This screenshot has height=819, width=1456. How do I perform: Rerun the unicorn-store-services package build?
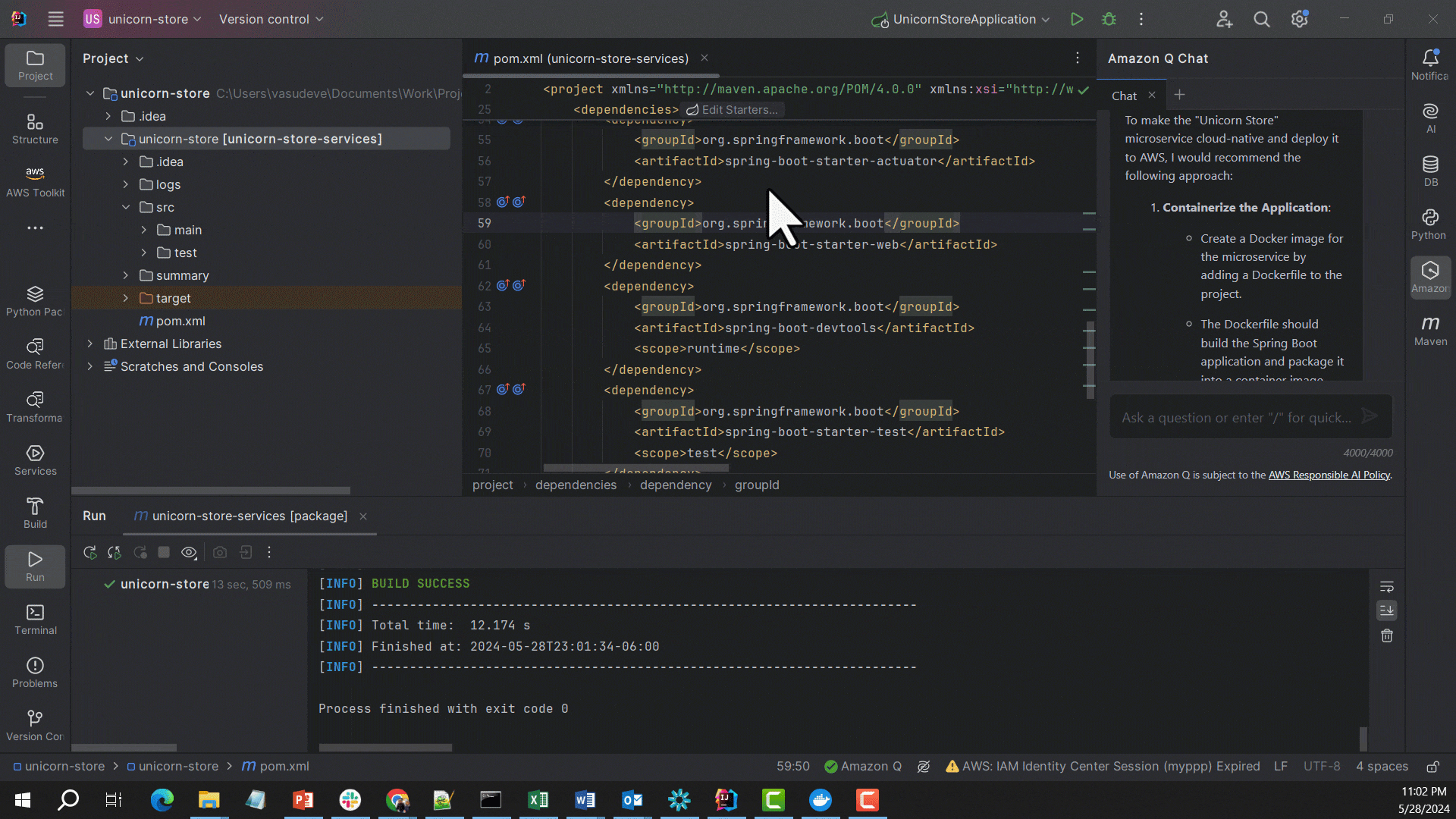coord(89,552)
